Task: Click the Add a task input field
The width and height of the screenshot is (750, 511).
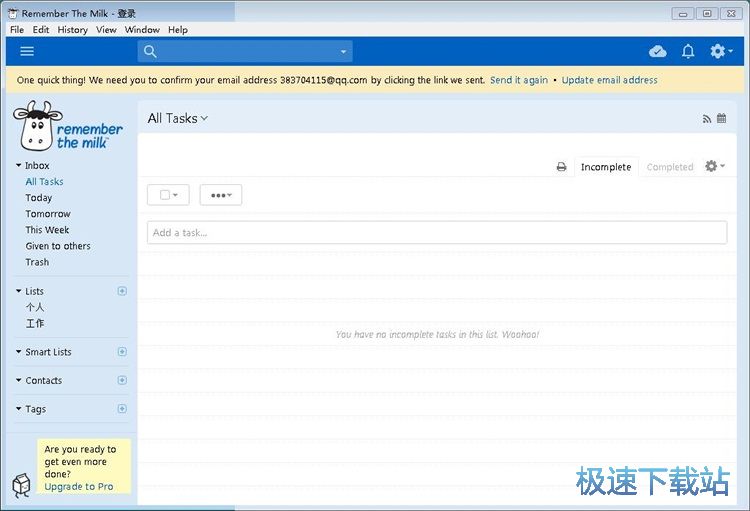Action: (437, 233)
